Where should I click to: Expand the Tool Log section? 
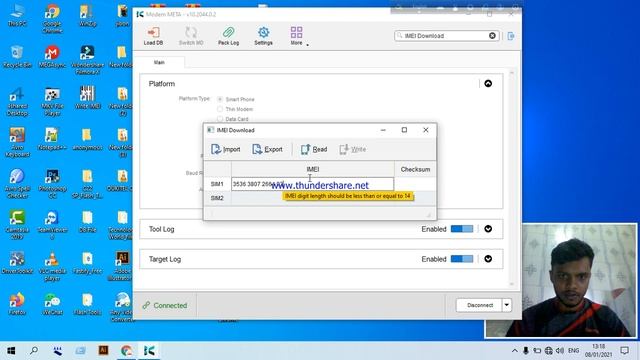(x=488, y=229)
